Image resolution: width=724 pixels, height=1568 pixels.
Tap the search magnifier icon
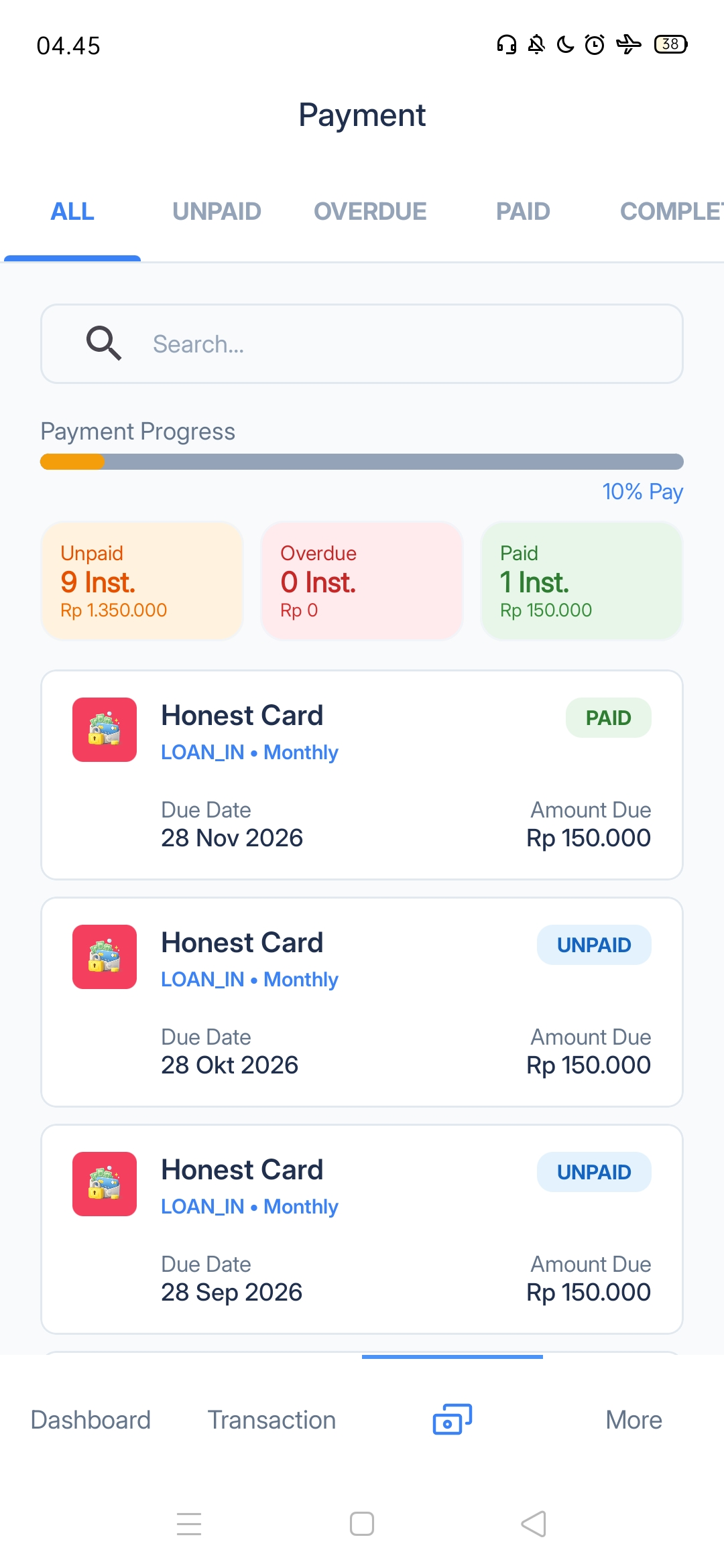104,344
